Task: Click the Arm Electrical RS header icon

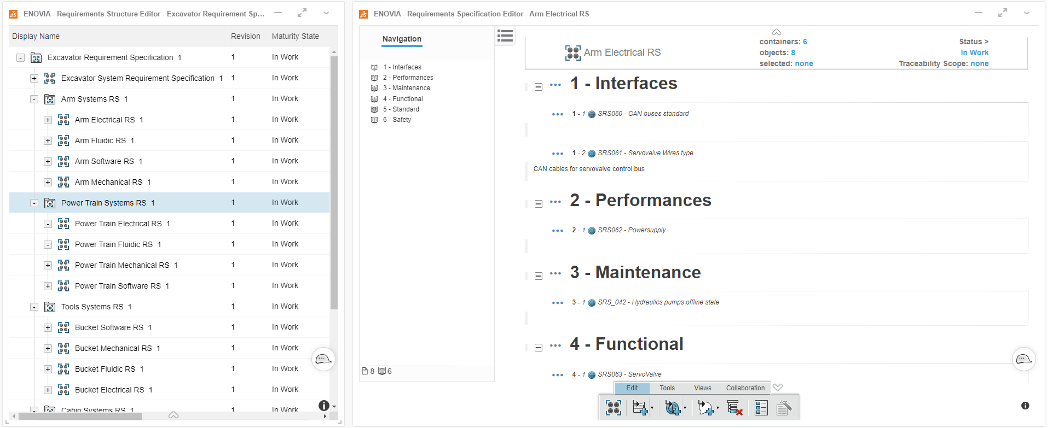Action: point(572,52)
